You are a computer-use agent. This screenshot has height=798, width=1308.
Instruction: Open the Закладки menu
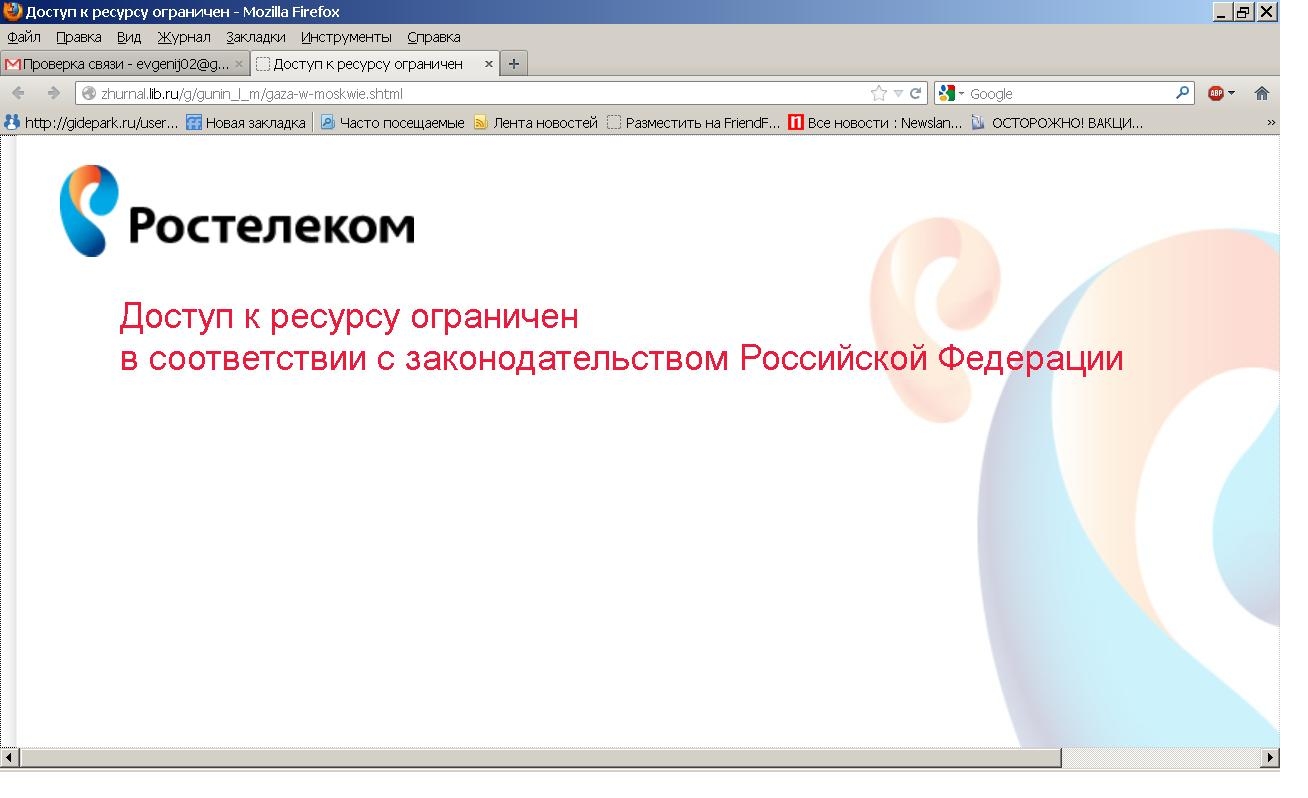tap(255, 37)
